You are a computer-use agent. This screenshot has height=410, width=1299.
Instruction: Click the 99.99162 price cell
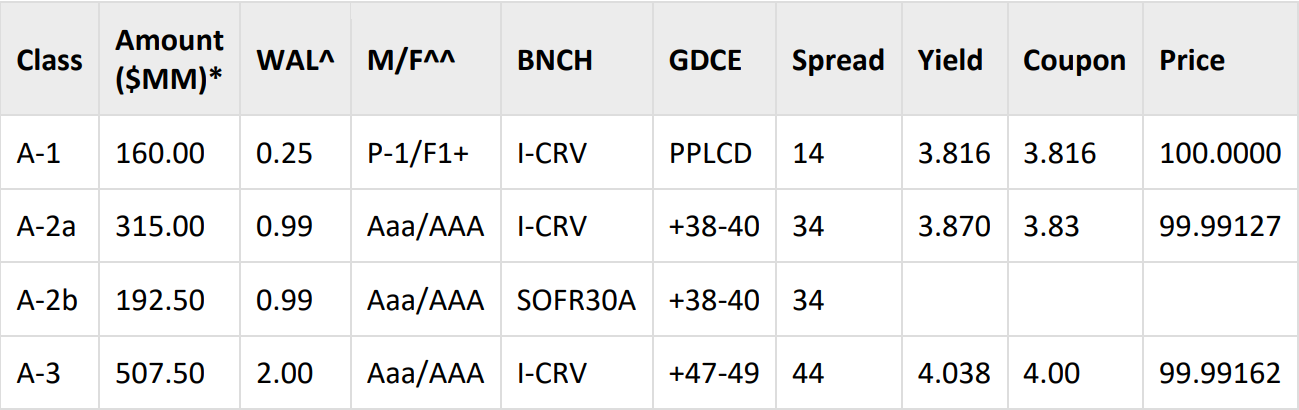click(x=1220, y=373)
